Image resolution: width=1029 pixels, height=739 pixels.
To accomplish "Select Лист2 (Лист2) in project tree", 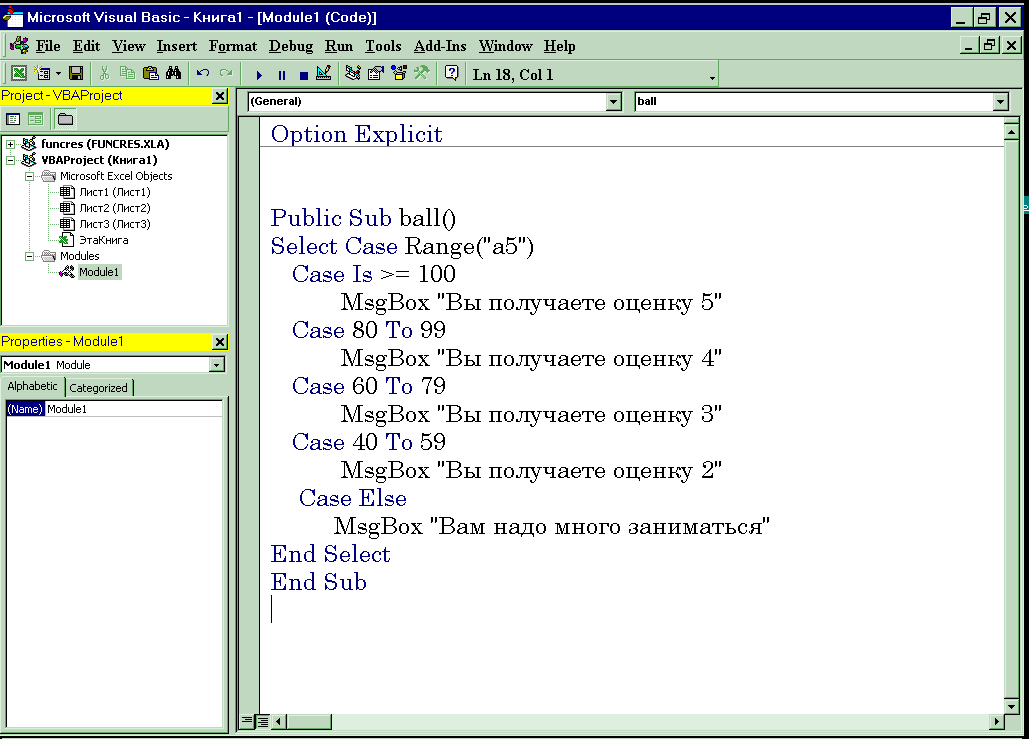I will 115,208.
